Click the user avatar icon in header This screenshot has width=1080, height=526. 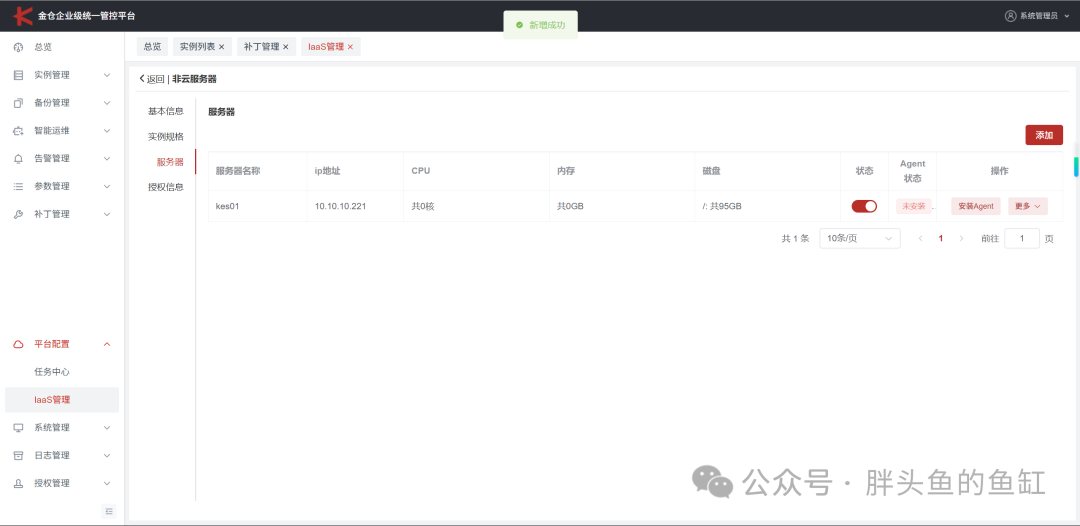click(1010, 16)
